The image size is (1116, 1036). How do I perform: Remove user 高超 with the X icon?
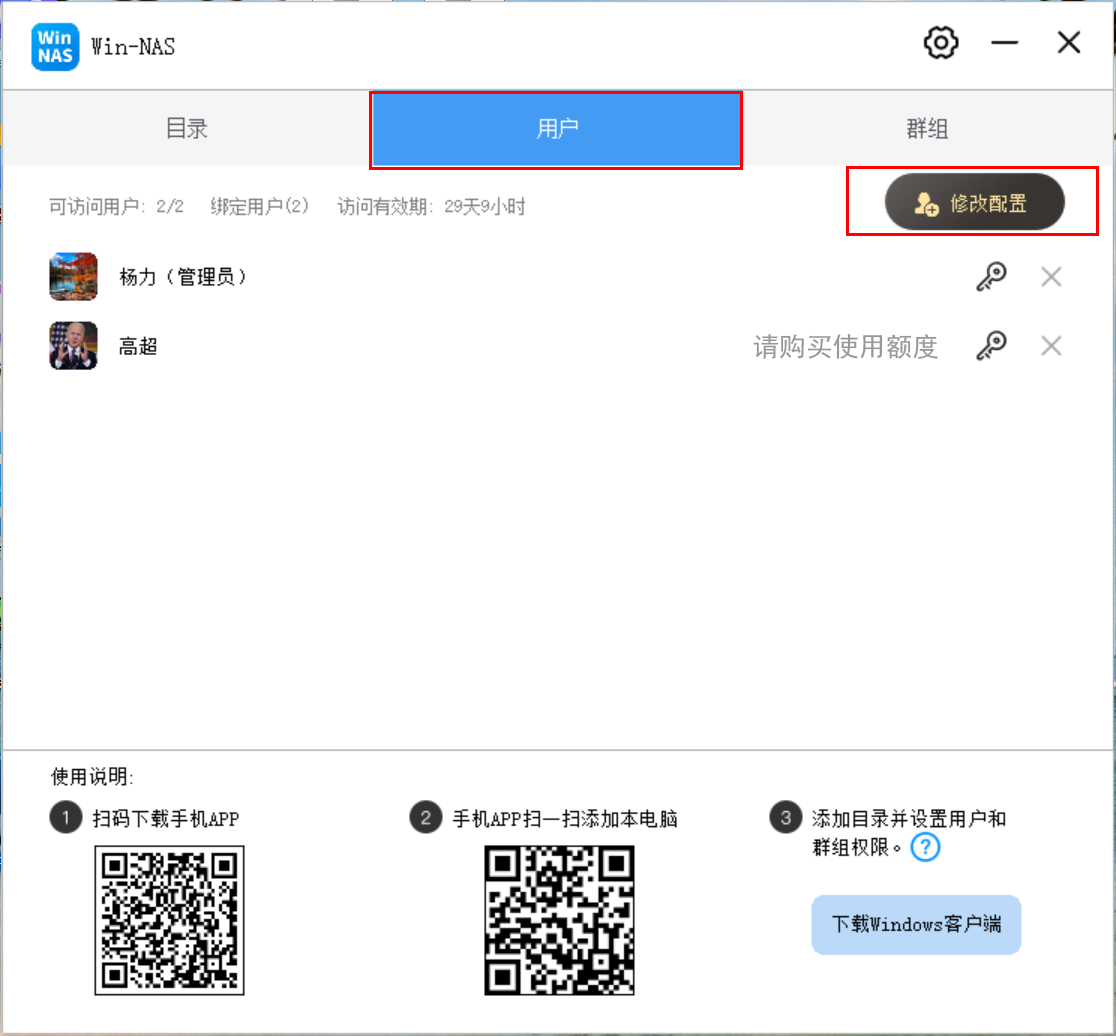(x=1051, y=346)
